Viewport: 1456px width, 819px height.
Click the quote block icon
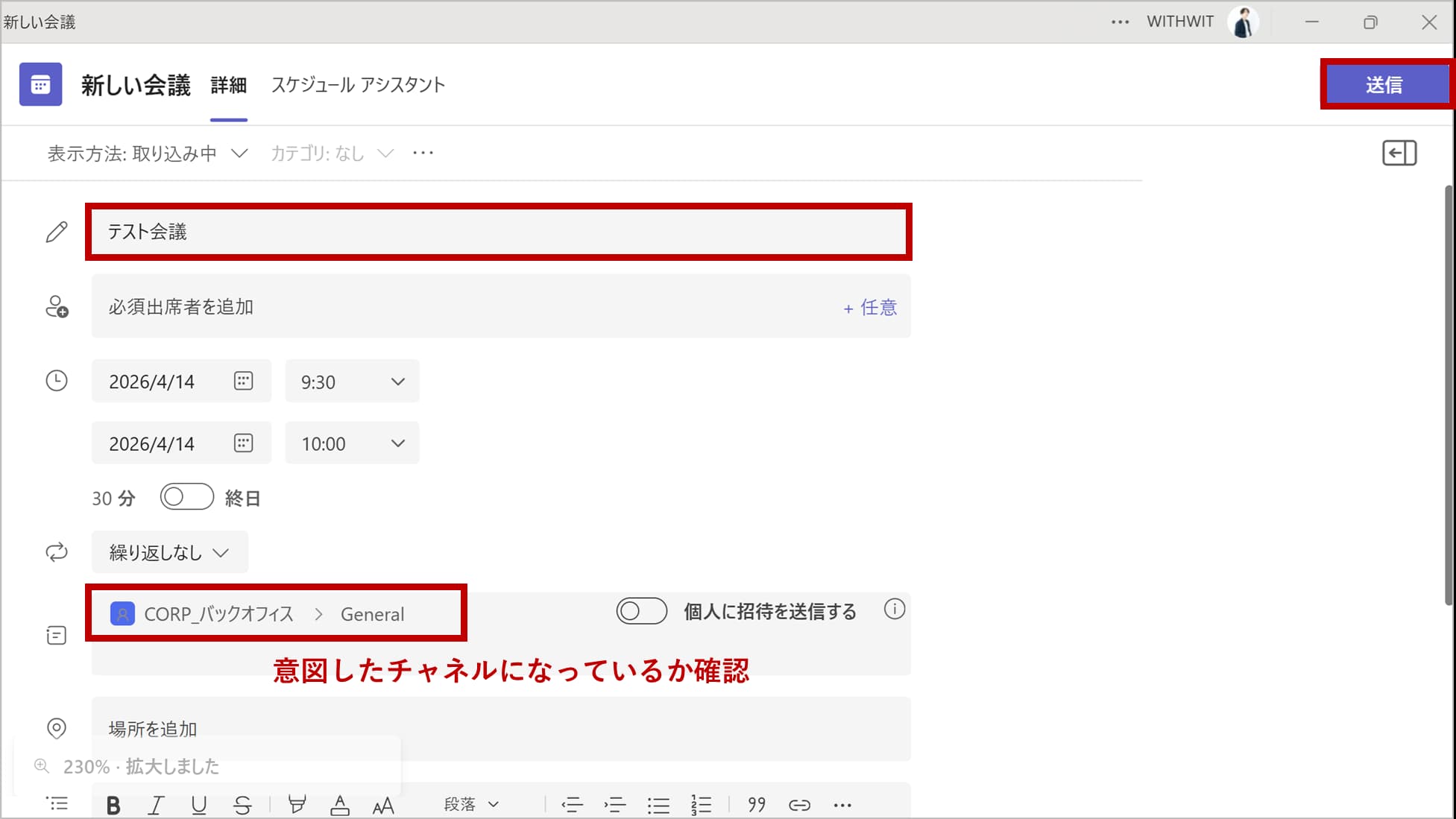click(757, 805)
